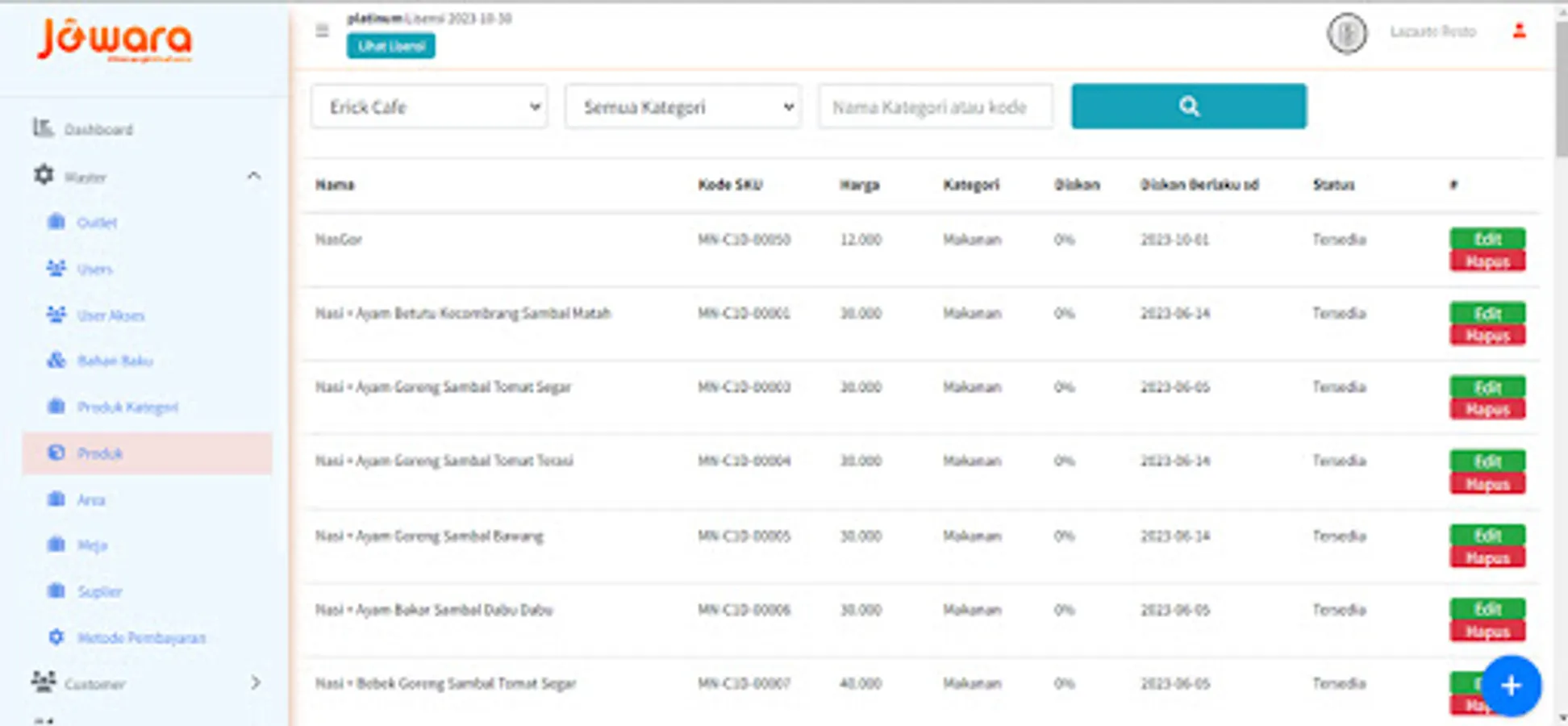
Task: Select SKU code MN-C10-00006
Action: (x=744, y=610)
